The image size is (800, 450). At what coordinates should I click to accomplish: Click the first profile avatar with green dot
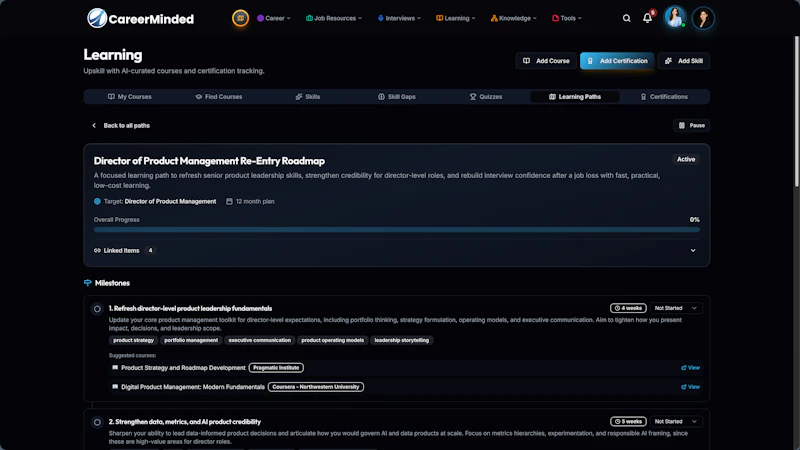pos(674,17)
